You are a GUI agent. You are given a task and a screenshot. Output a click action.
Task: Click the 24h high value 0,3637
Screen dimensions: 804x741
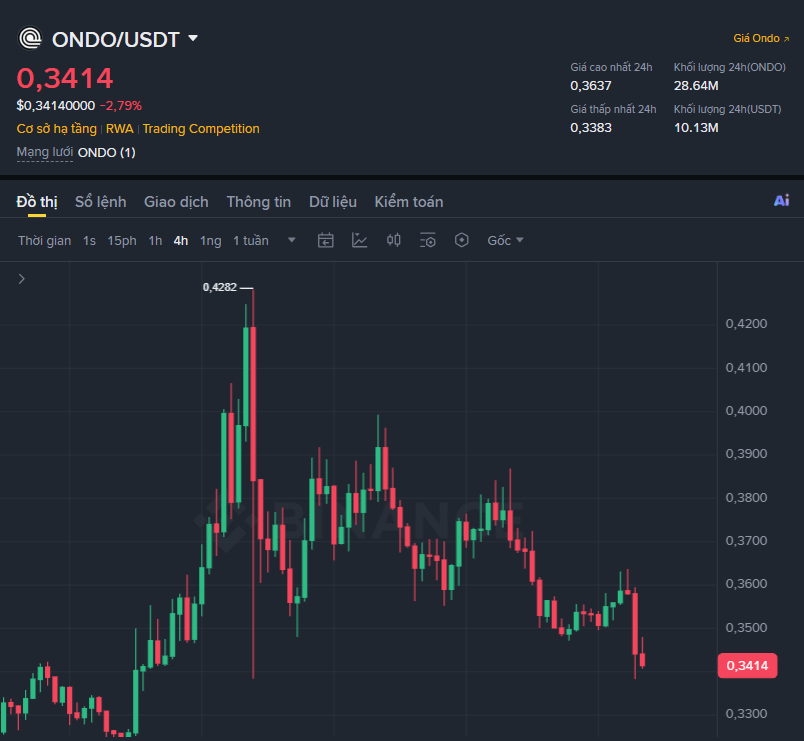[591, 86]
